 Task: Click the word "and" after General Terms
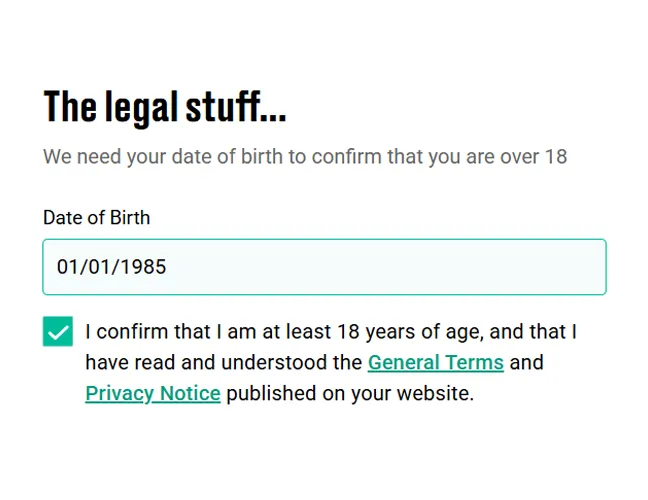(x=526, y=362)
